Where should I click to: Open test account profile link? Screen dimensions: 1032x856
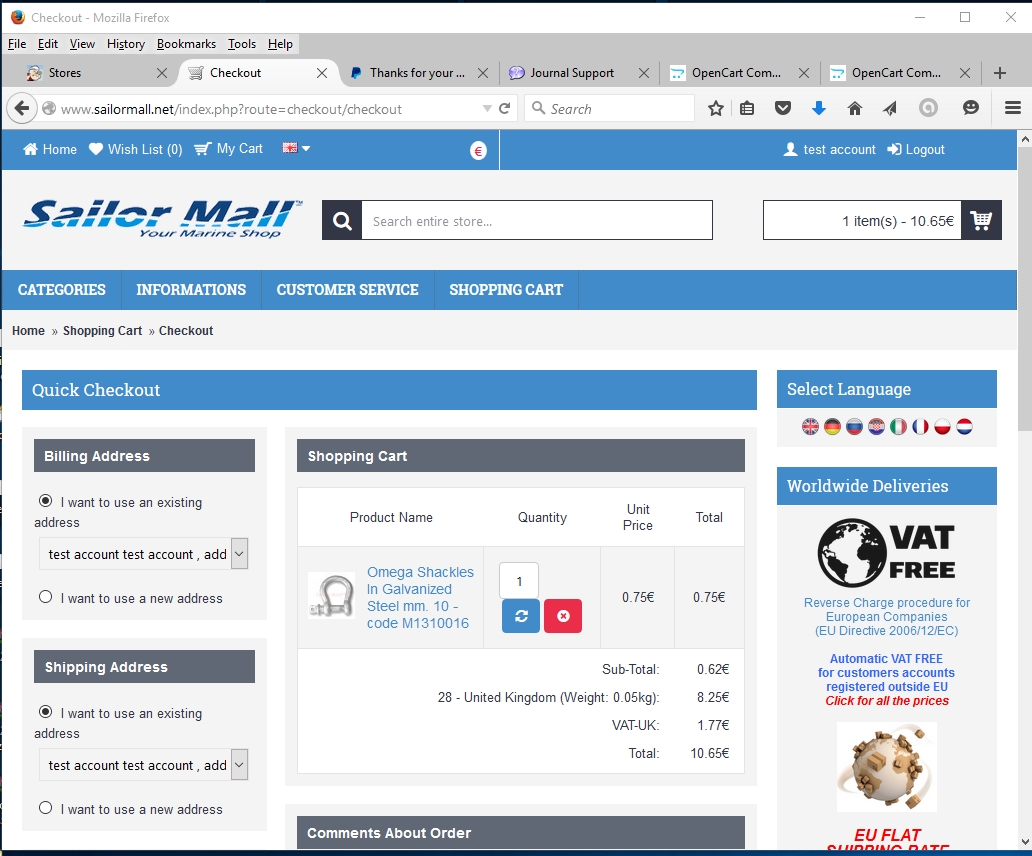829,149
